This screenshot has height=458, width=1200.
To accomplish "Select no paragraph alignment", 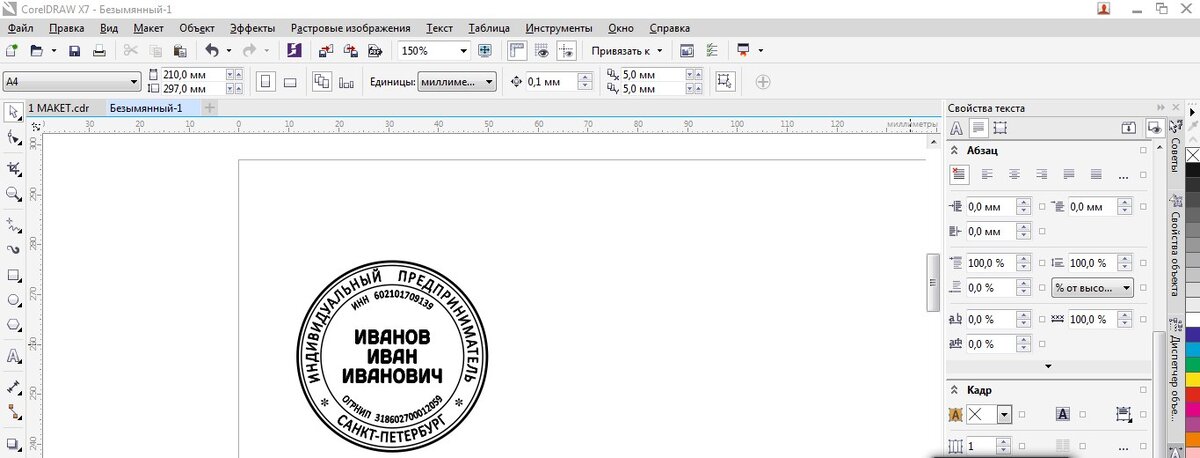I will (x=959, y=174).
